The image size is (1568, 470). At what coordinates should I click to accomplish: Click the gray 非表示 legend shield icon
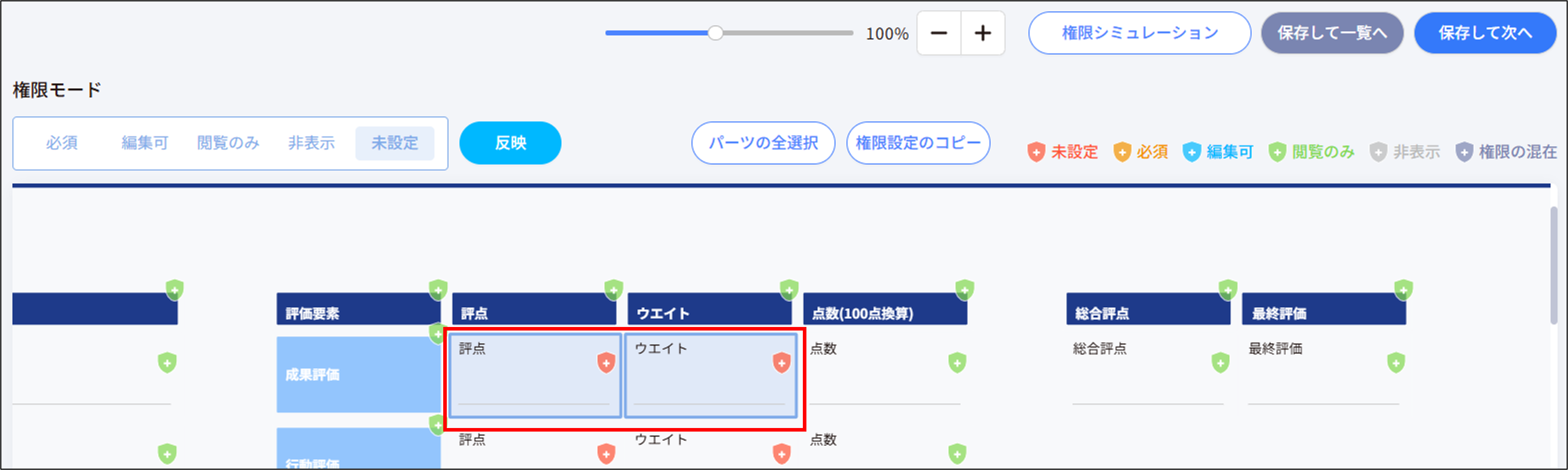tap(1379, 152)
